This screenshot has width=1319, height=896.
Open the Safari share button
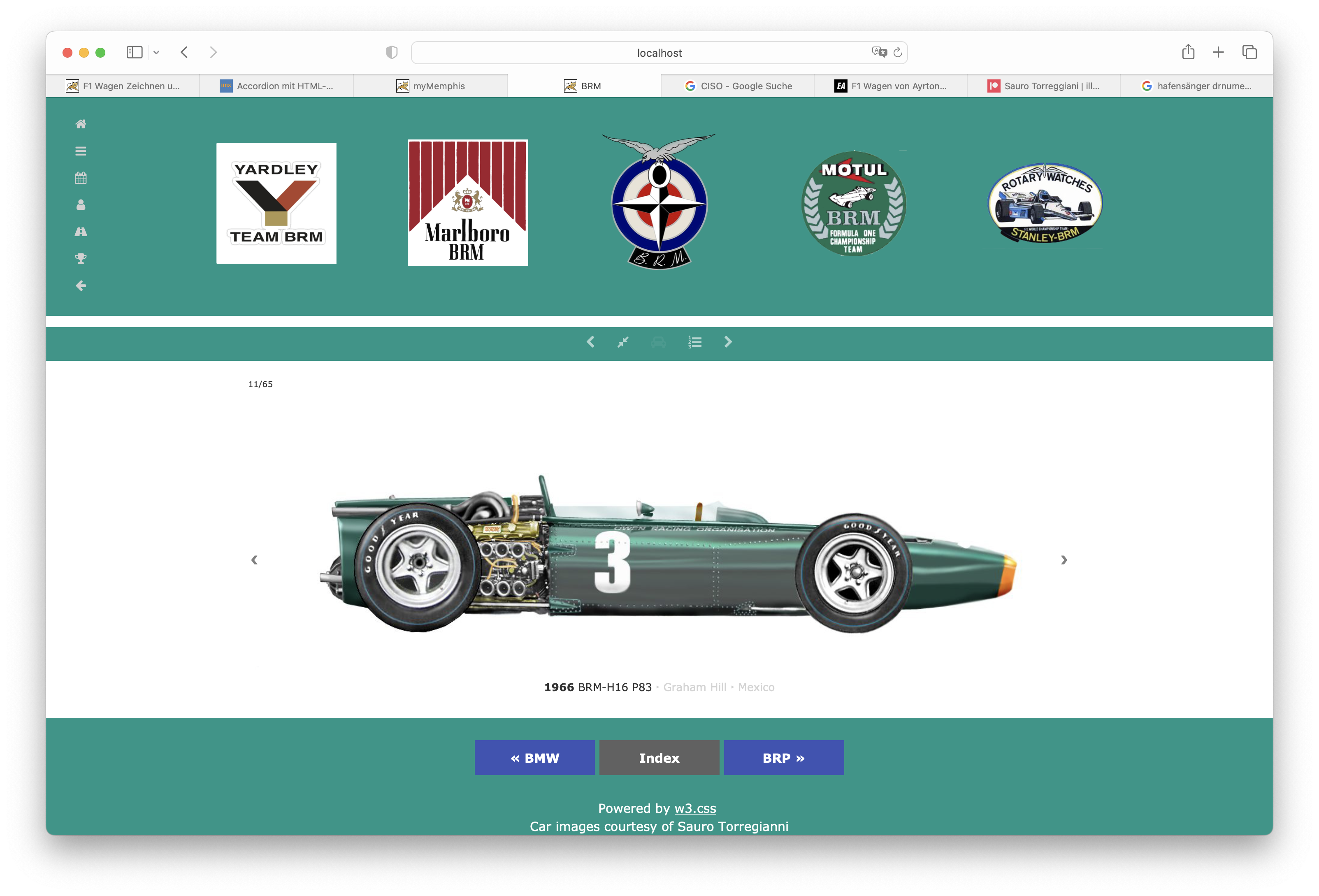1188,52
